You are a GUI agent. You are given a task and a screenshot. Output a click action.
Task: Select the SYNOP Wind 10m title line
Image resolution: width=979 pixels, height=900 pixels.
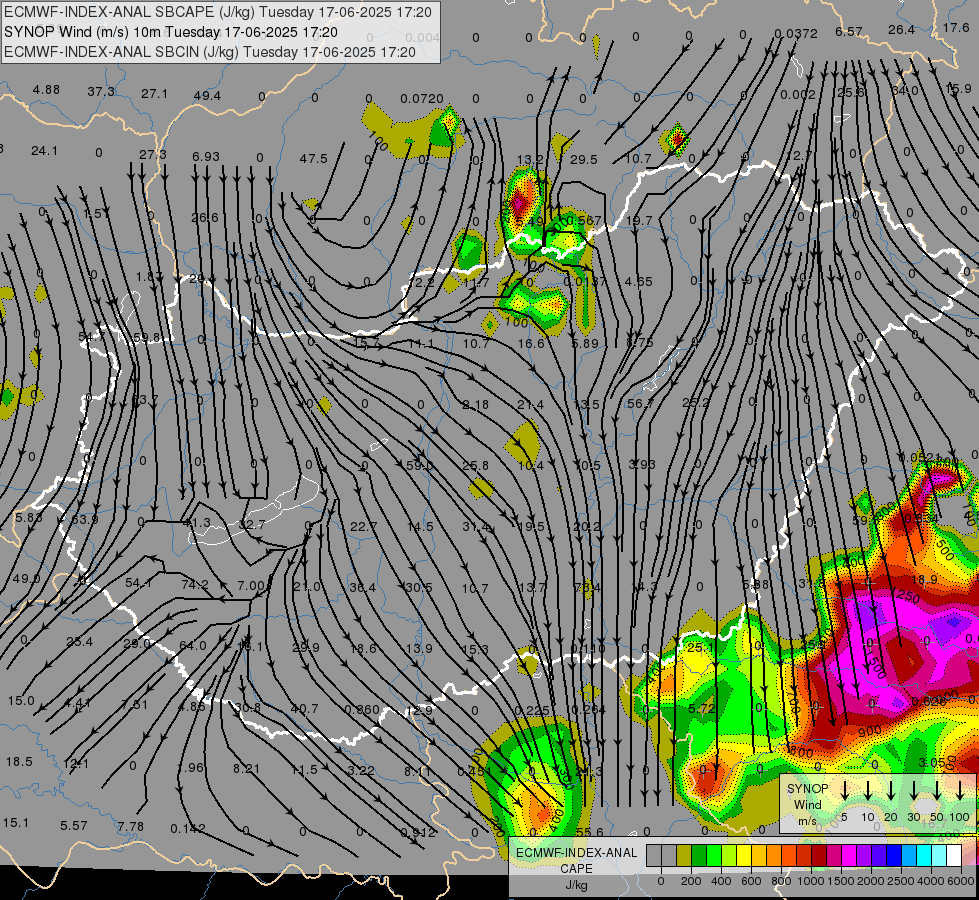[x=170, y=32]
